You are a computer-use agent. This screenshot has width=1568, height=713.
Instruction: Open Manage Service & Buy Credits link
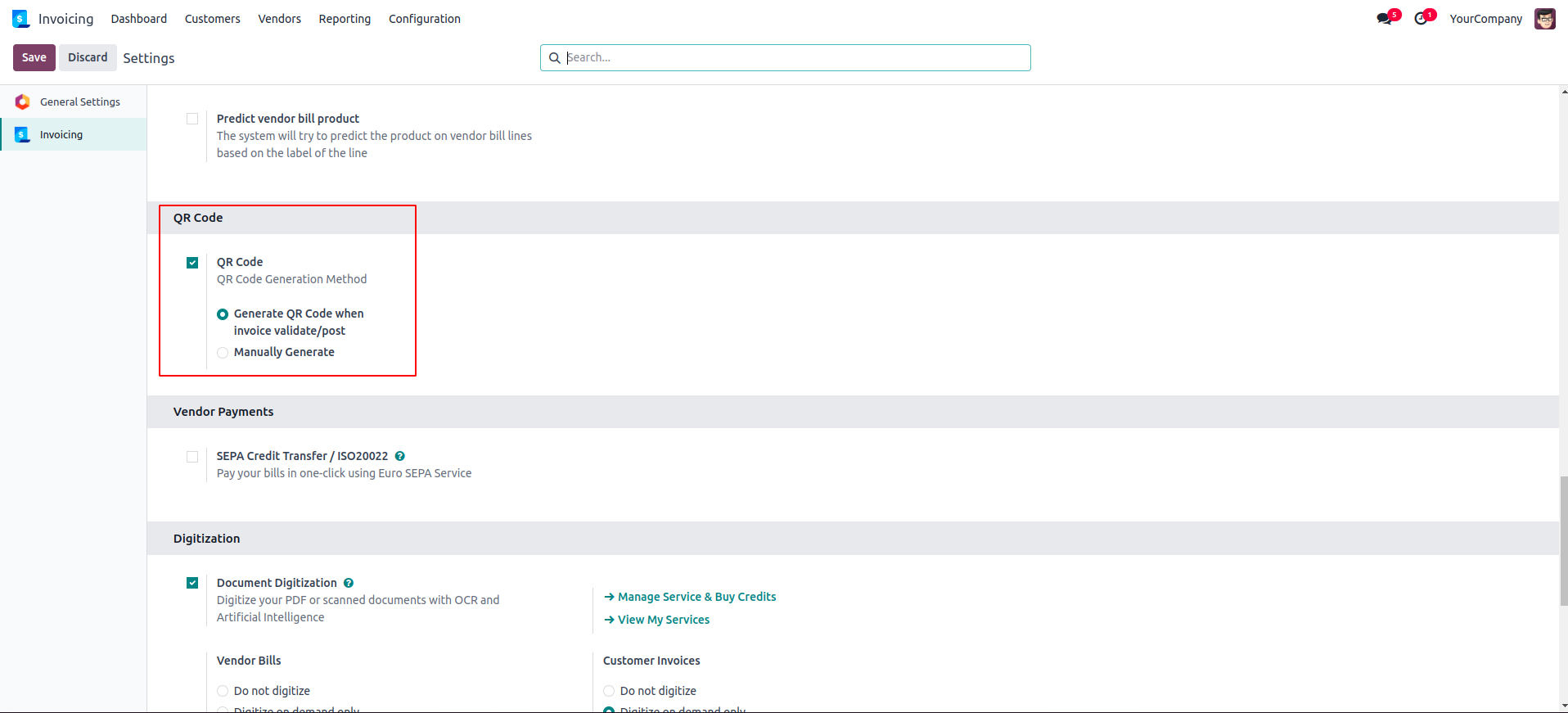pos(696,597)
